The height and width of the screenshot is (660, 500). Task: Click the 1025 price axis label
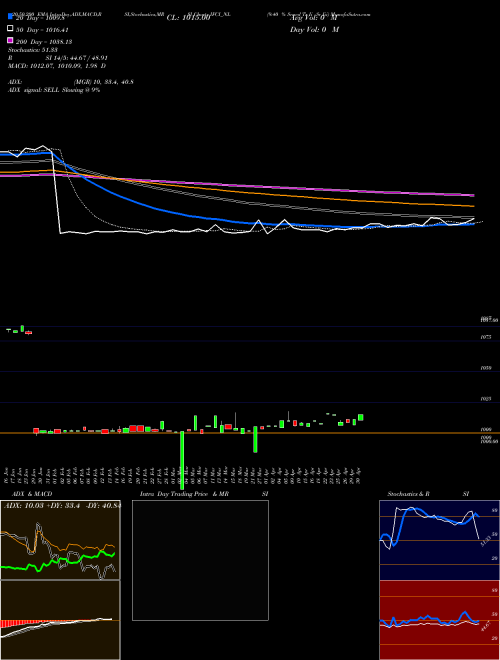486,399
